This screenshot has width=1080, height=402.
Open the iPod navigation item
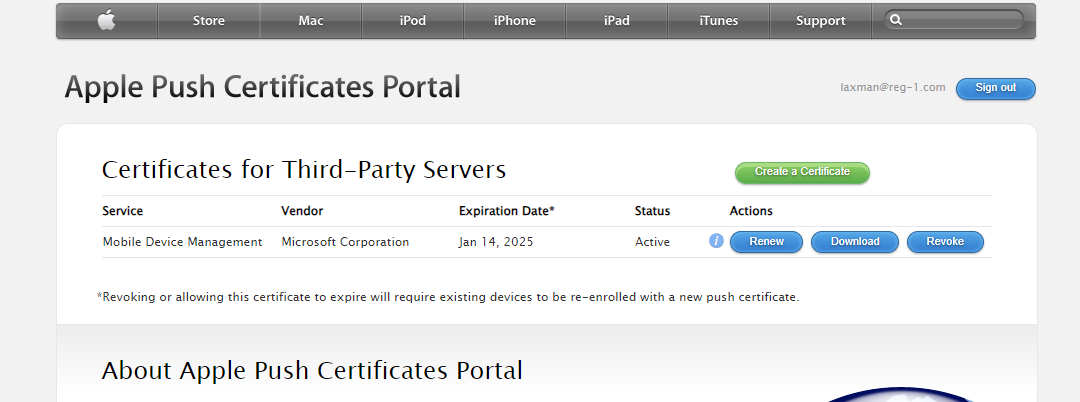pos(413,21)
